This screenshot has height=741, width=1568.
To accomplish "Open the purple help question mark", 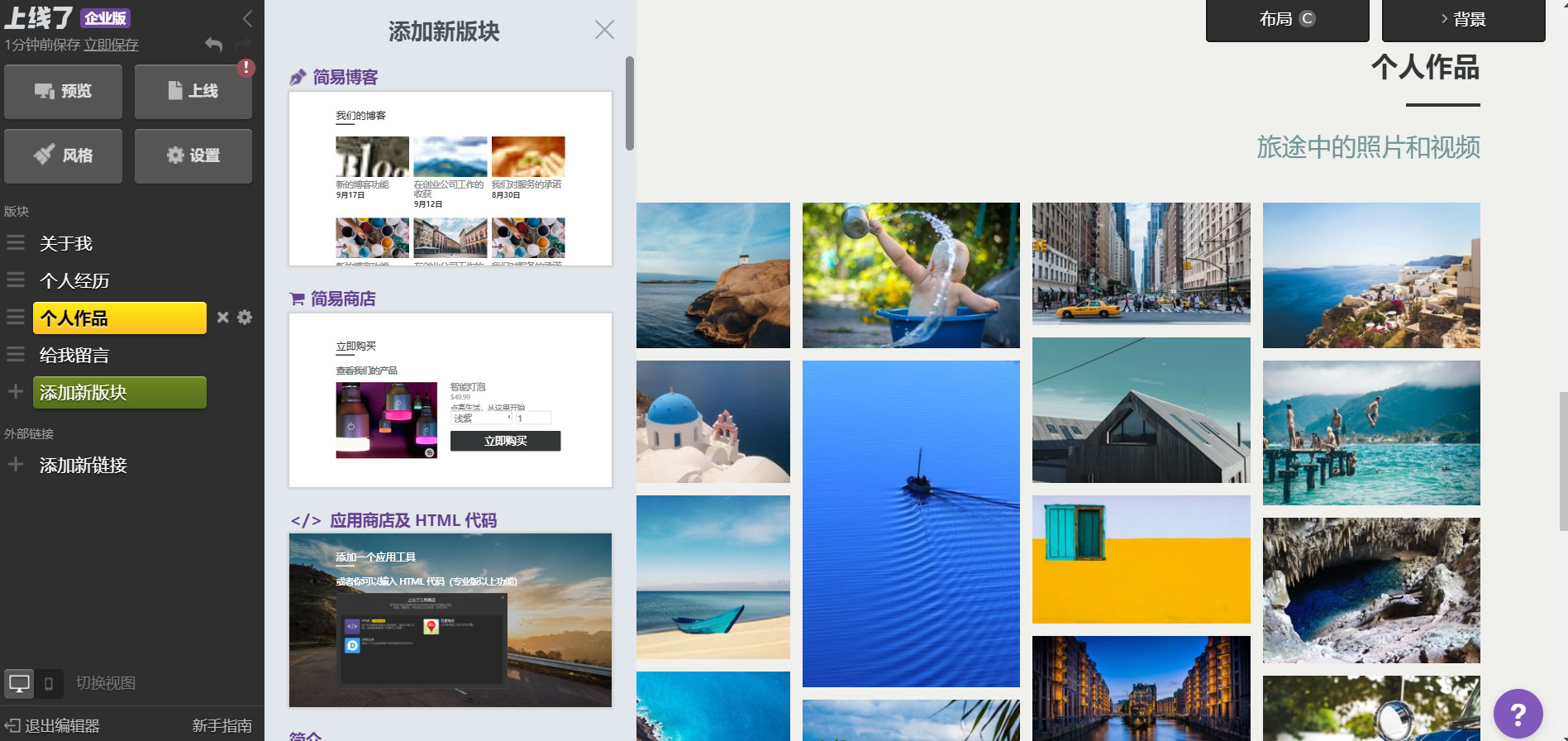I will point(1518,714).
